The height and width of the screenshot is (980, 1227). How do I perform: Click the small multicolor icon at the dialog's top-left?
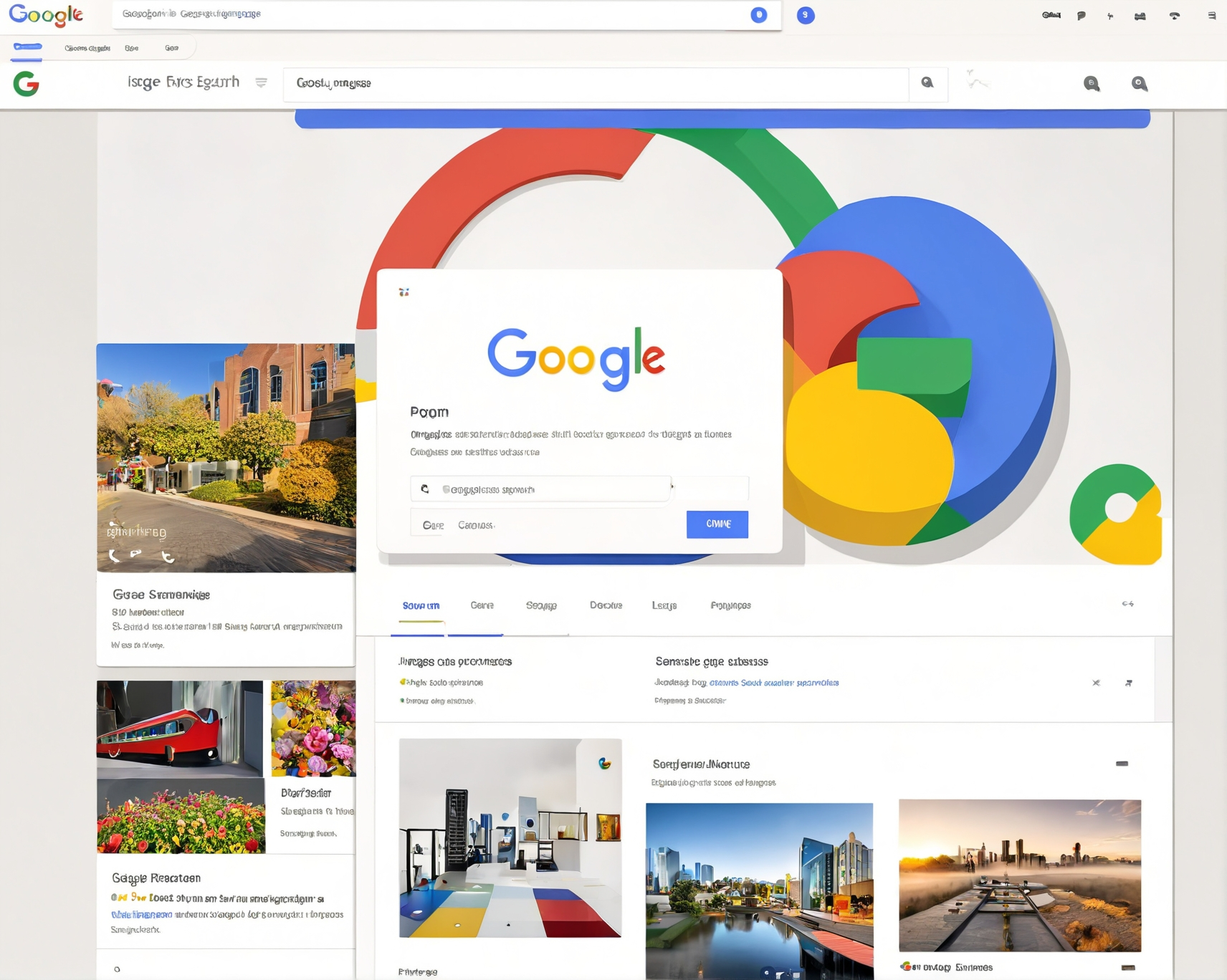(x=404, y=292)
